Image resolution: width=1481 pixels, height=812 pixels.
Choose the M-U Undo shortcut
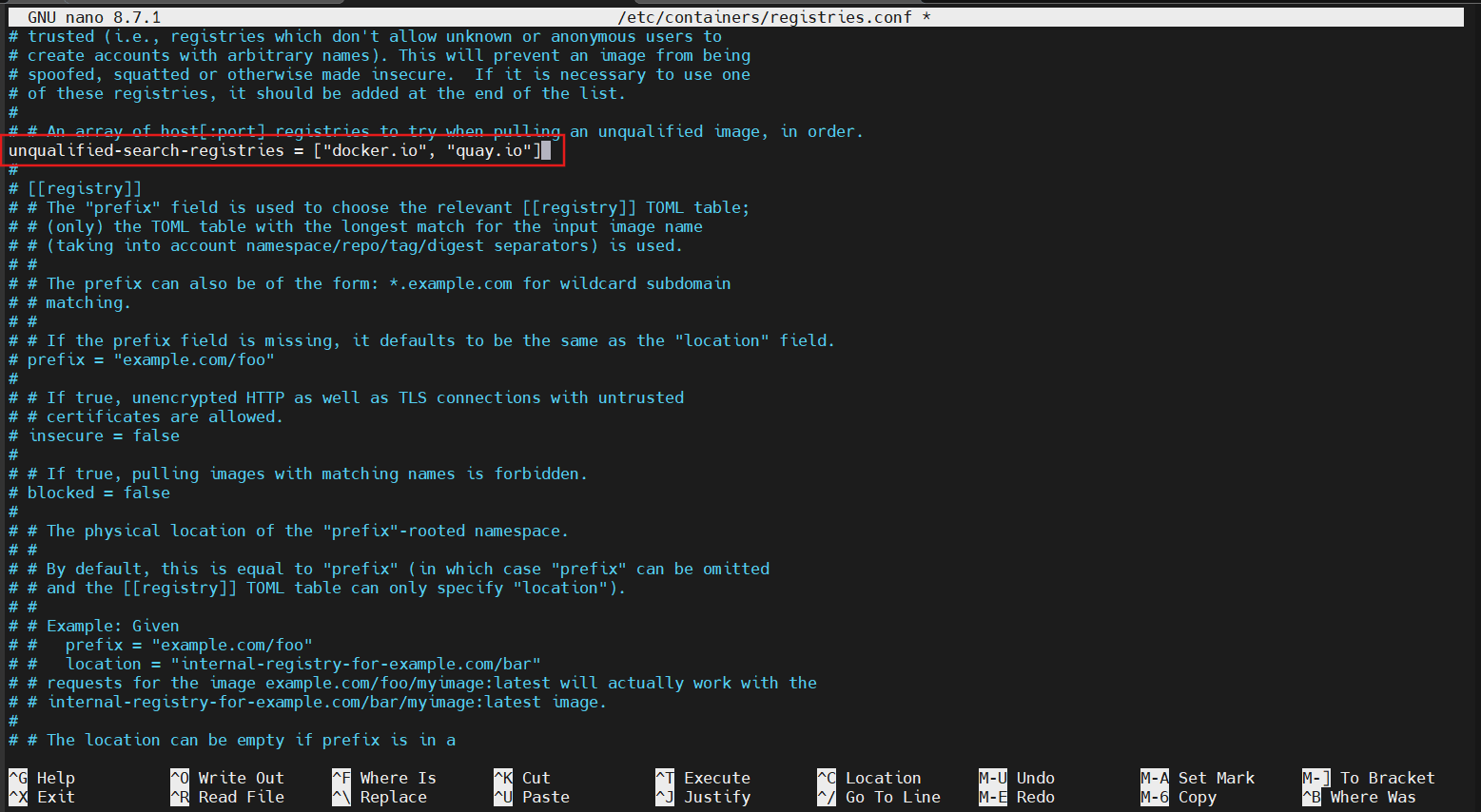pos(1017,778)
